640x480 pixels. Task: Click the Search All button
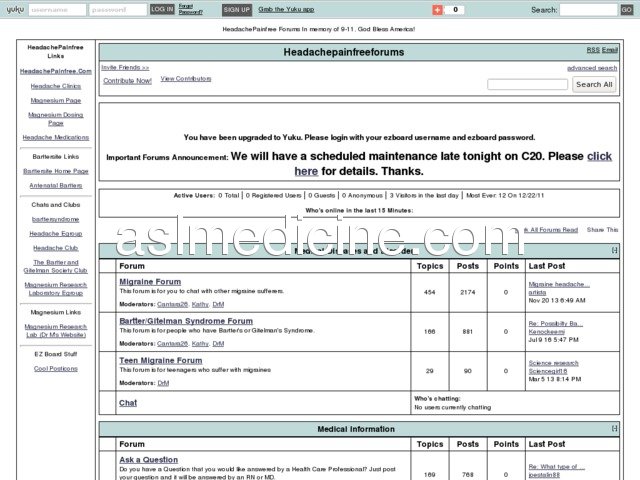click(594, 84)
